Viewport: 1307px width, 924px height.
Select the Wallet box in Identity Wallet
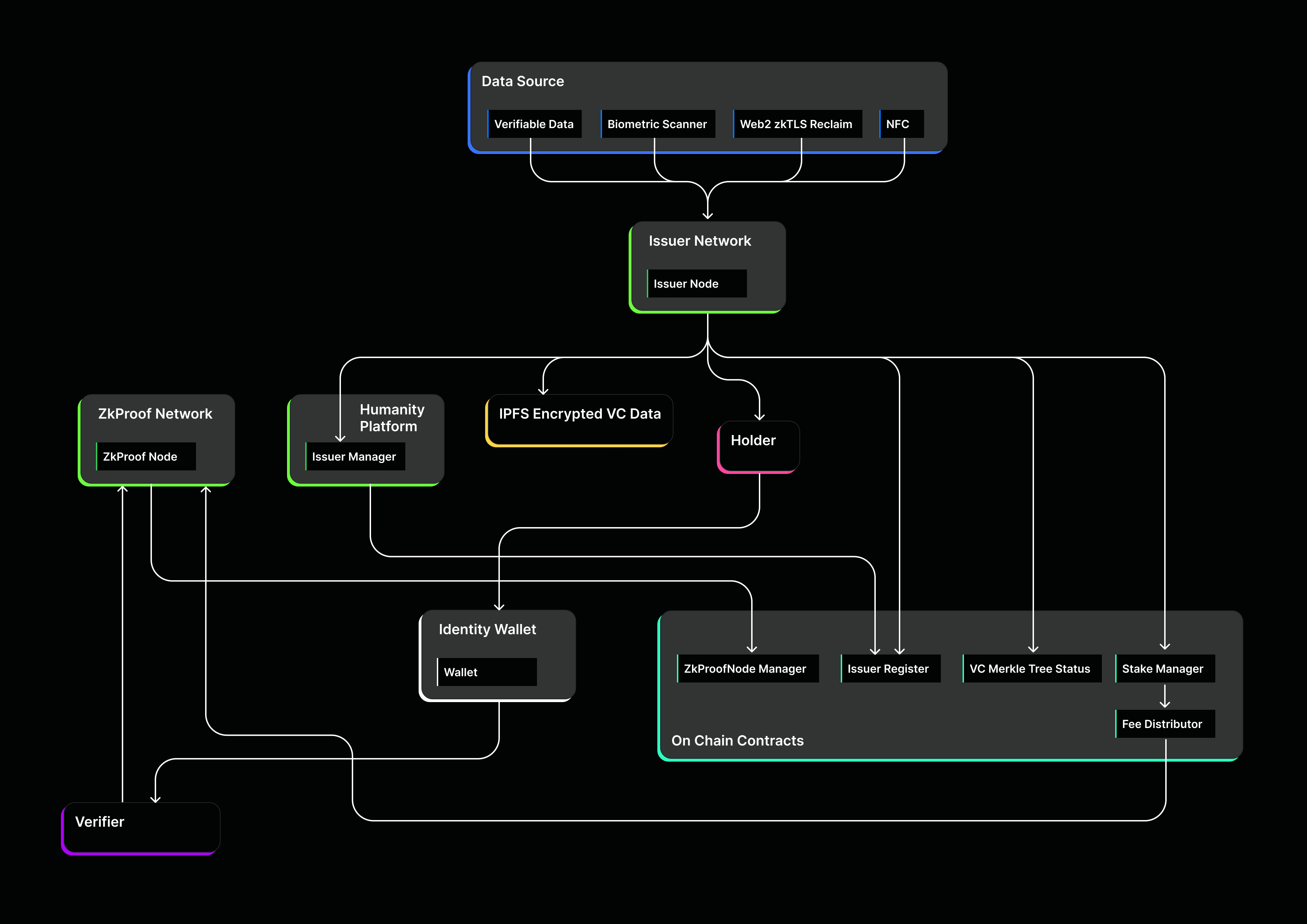pos(486,672)
